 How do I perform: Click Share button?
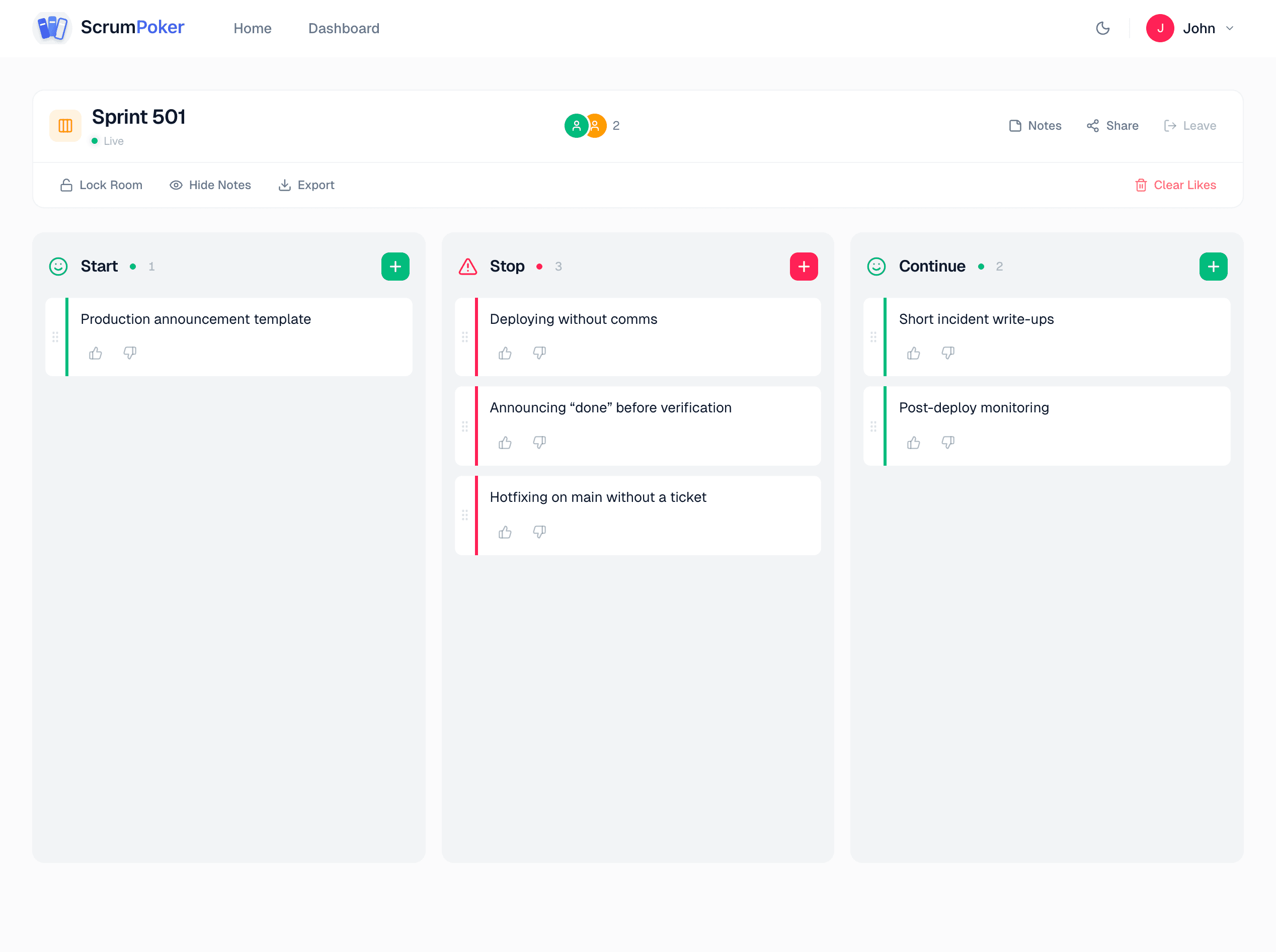(x=1112, y=126)
